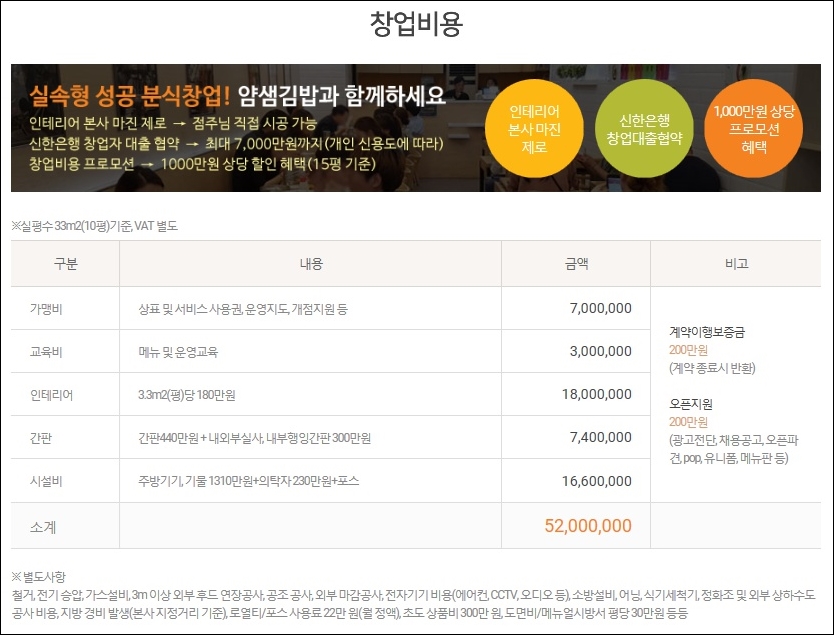834x635 pixels.
Task: Click the 200만원 under 오픈지원
Action: click(688, 422)
